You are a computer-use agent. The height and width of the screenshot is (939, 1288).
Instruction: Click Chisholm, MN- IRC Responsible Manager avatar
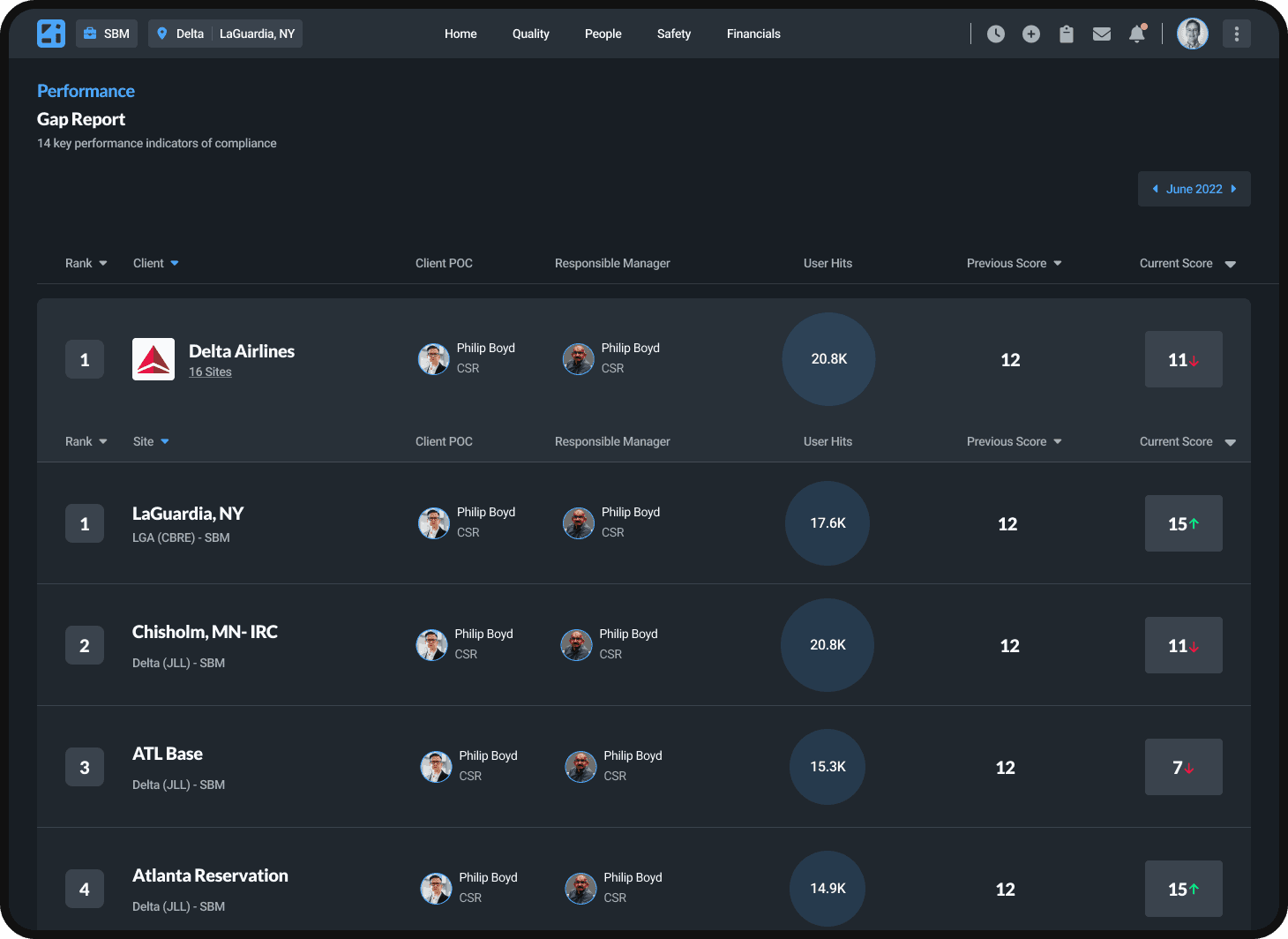pyautogui.click(x=576, y=645)
